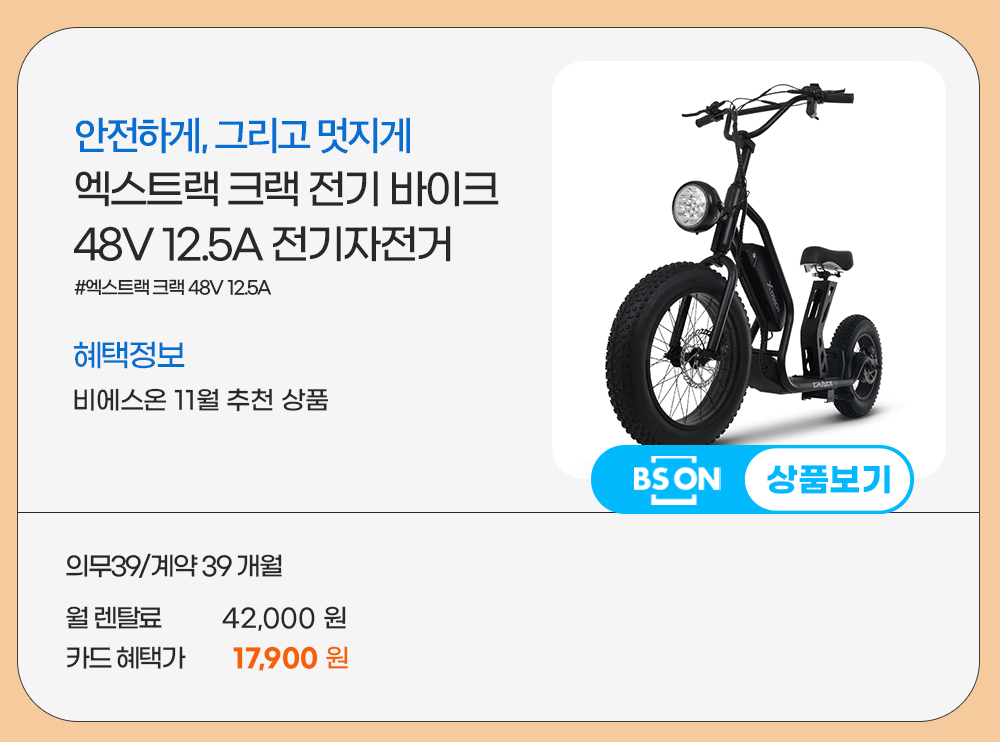Click the 상품보기 button
Image resolution: width=1000 pixels, height=742 pixels.
pyautogui.click(x=828, y=479)
